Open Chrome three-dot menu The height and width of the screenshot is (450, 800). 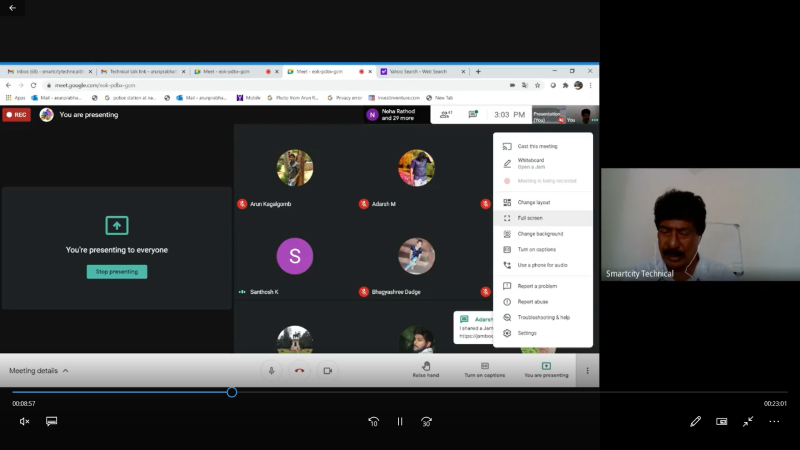(x=590, y=85)
